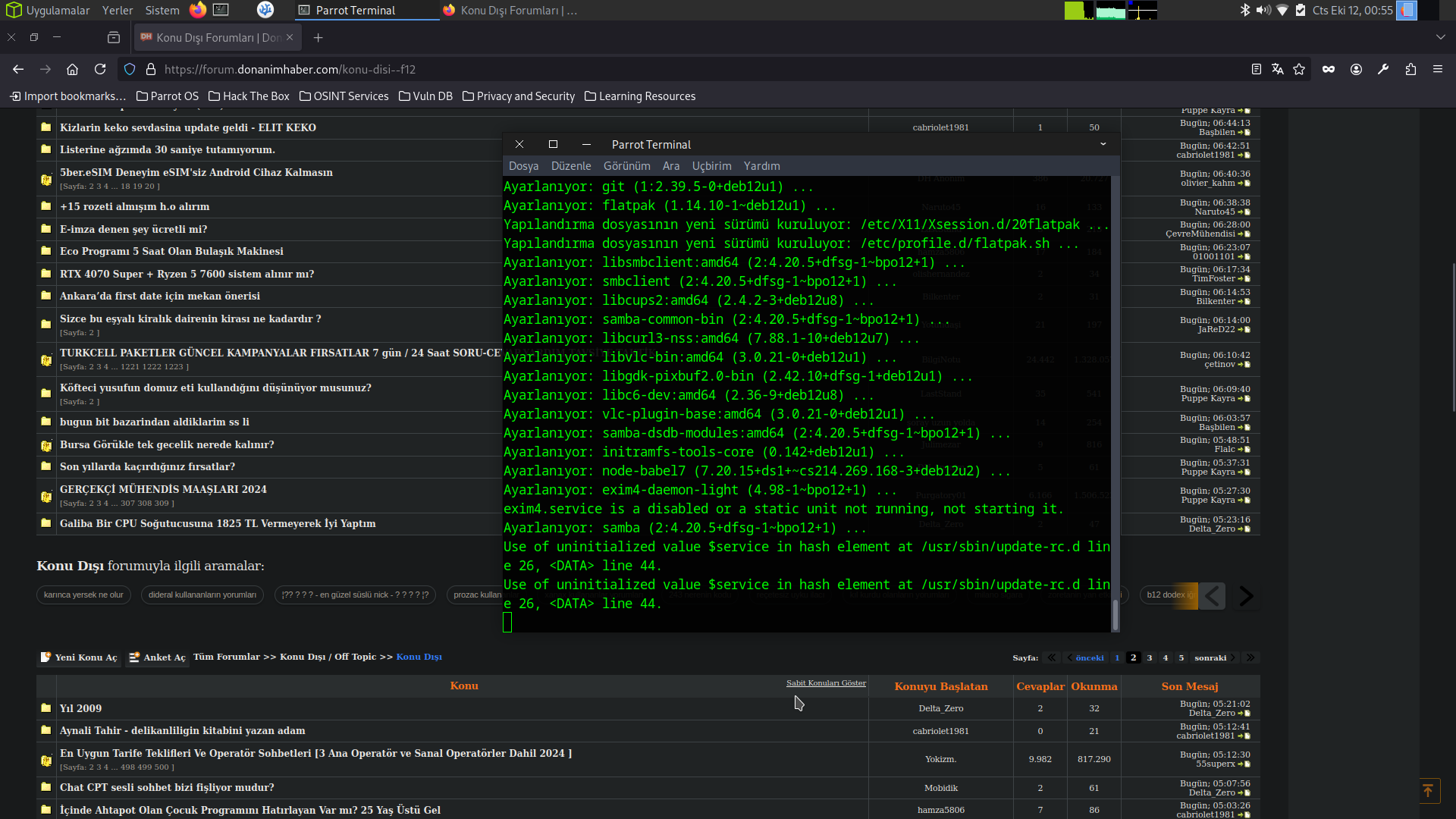The image size is (1456, 819).
Task: Open the Vuln DB bookmarks folder
Action: click(x=425, y=96)
